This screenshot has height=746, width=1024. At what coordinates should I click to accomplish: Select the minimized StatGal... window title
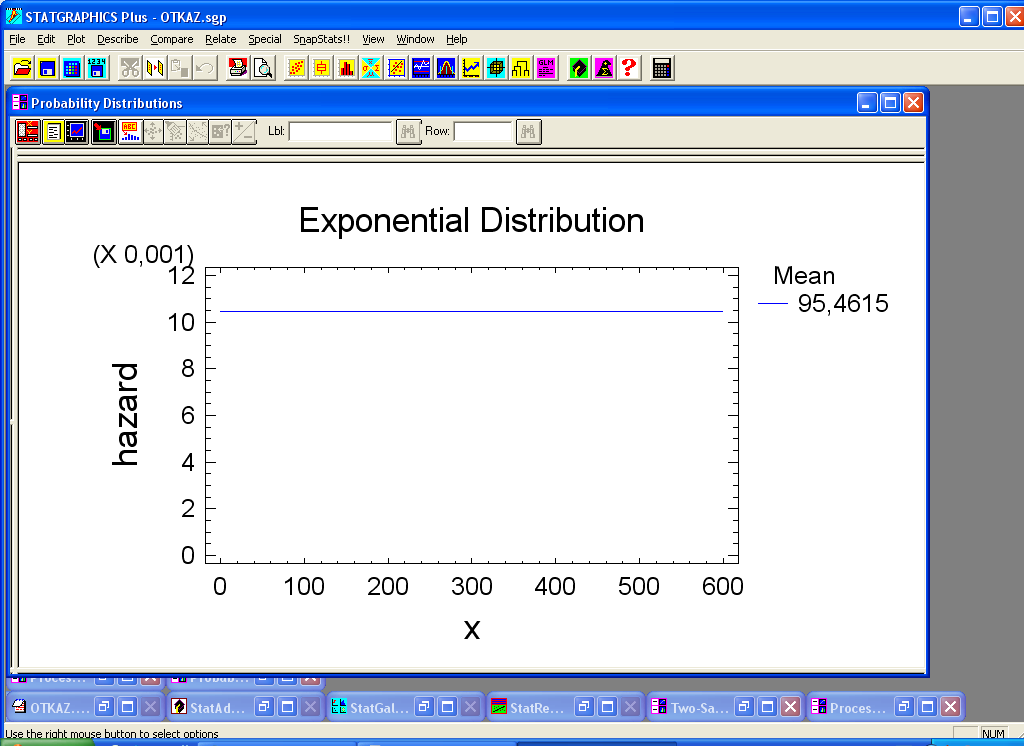pyautogui.click(x=379, y=707)
